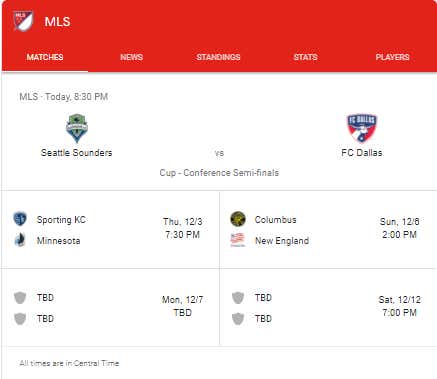Switch to the Matches tab
437x379 pixels.
(x=45, y=57)
